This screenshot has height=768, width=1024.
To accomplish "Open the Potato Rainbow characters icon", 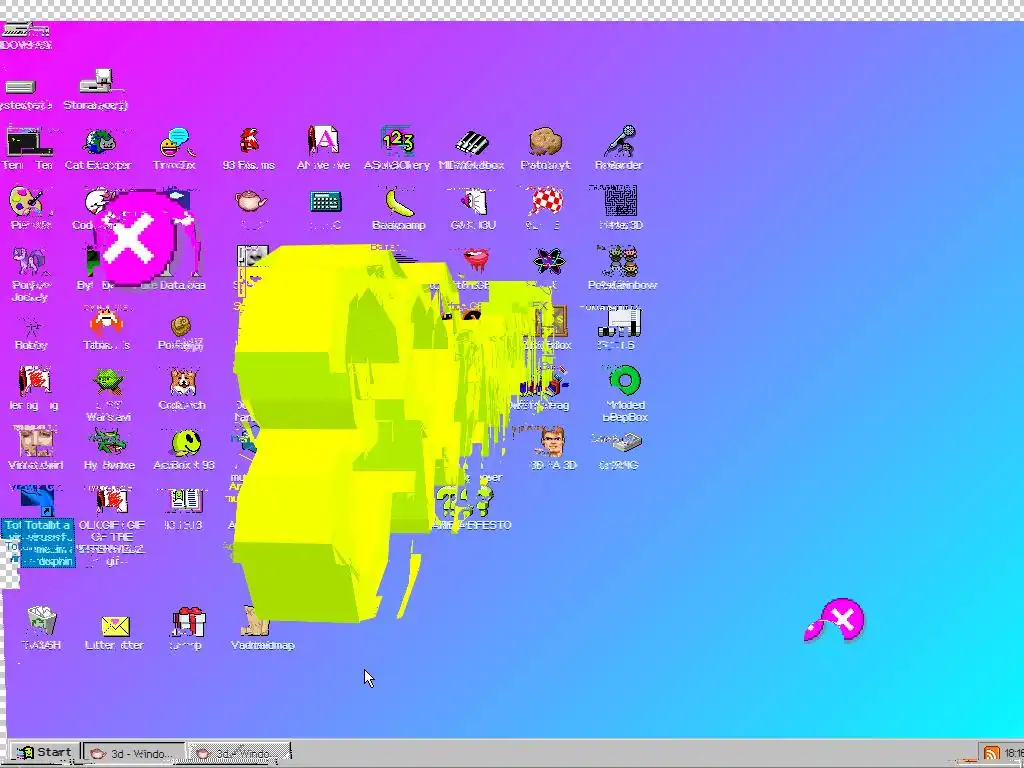I will click(x=621, y=261).
